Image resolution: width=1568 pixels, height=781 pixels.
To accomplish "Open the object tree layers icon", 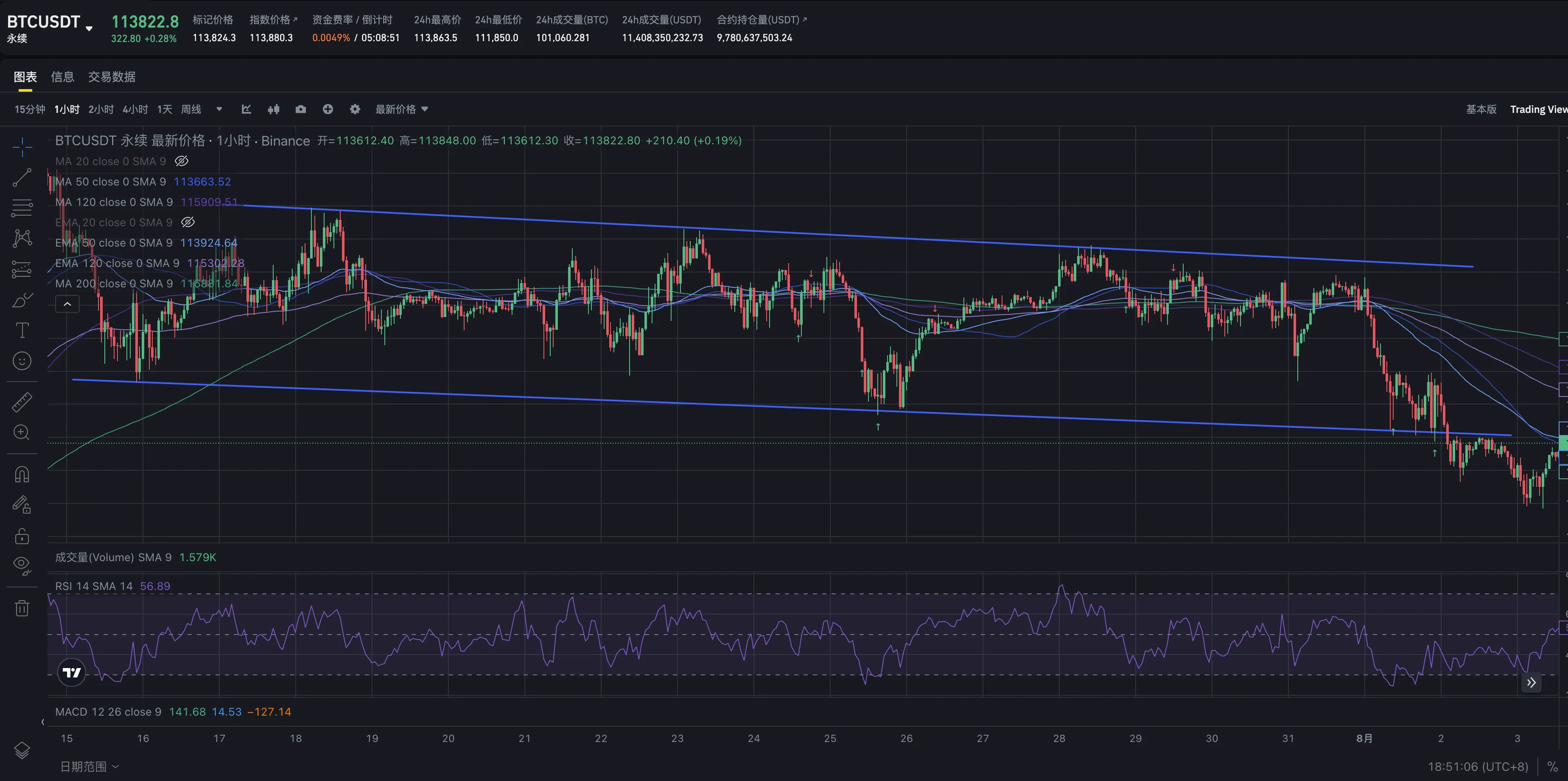I will point(22,750).
